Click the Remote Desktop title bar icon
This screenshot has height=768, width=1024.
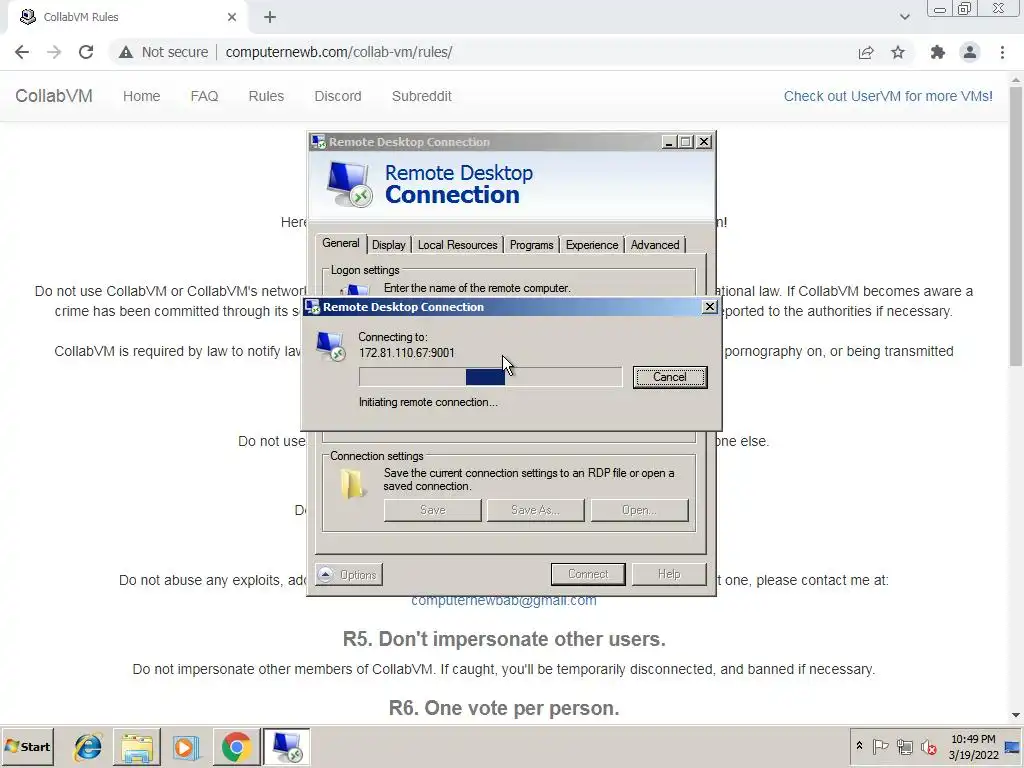pos(319,142)
